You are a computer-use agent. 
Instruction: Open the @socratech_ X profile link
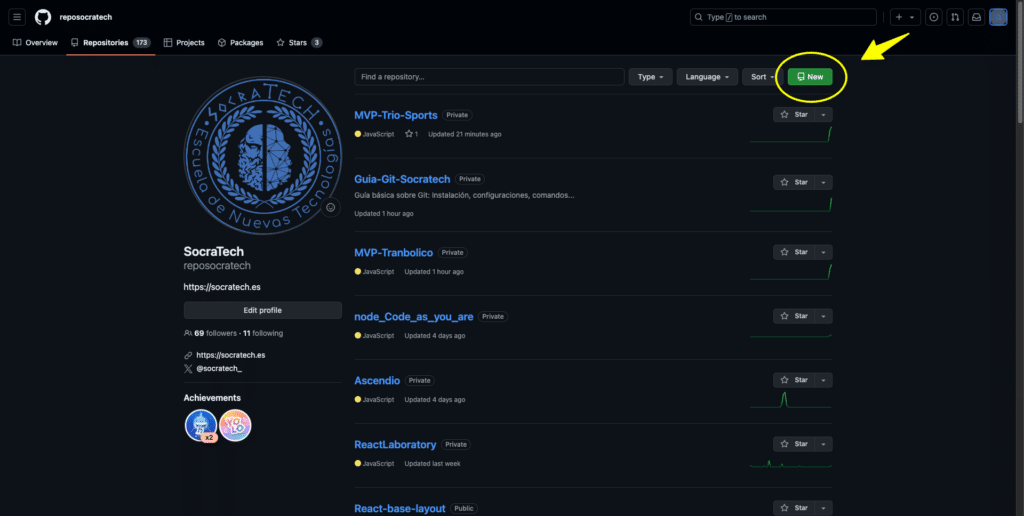pyautogui.click(x=219, y=368)
